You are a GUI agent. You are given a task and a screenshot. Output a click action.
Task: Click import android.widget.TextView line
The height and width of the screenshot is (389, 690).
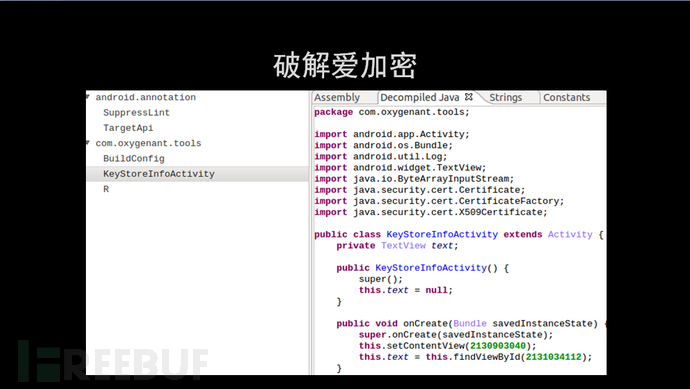pyautogui.click(x=400, y=168)
